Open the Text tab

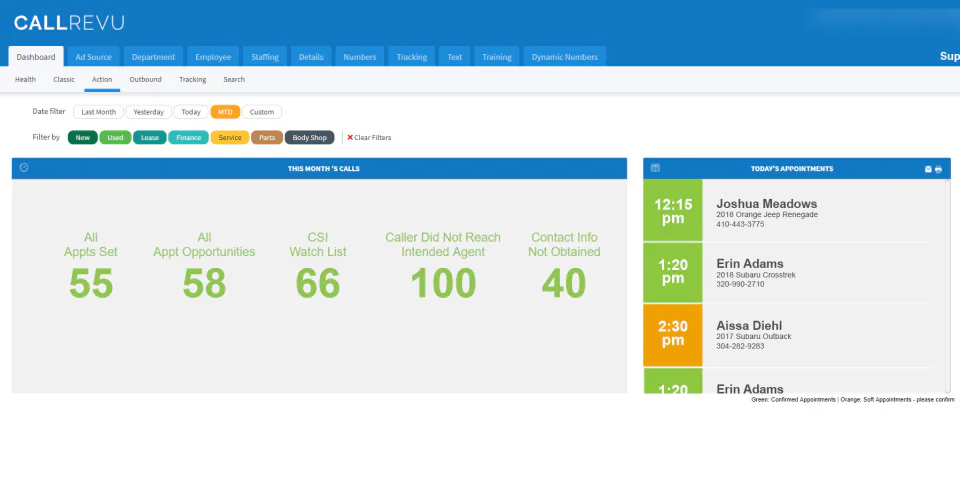pyautogui.click(x=454, y=57)
